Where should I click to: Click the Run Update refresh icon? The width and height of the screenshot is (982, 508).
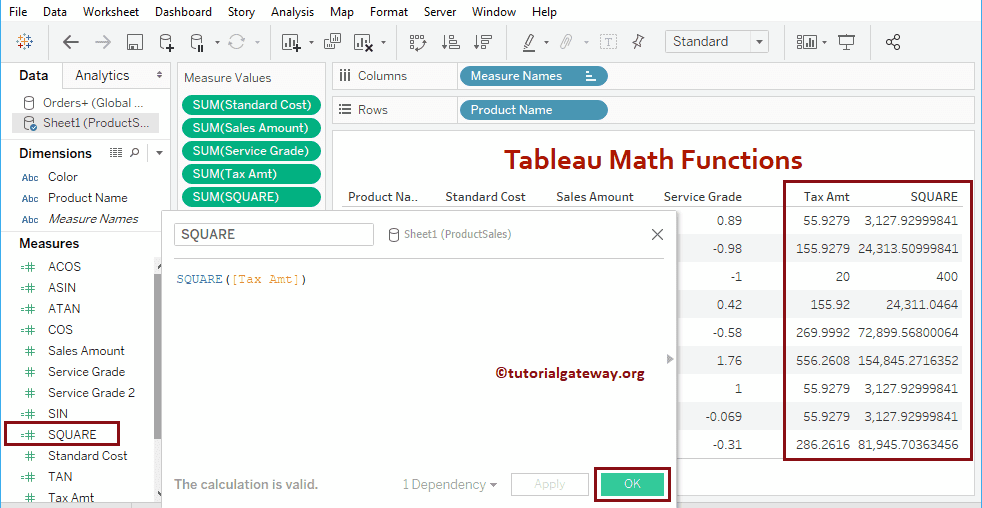click(236, 42)
